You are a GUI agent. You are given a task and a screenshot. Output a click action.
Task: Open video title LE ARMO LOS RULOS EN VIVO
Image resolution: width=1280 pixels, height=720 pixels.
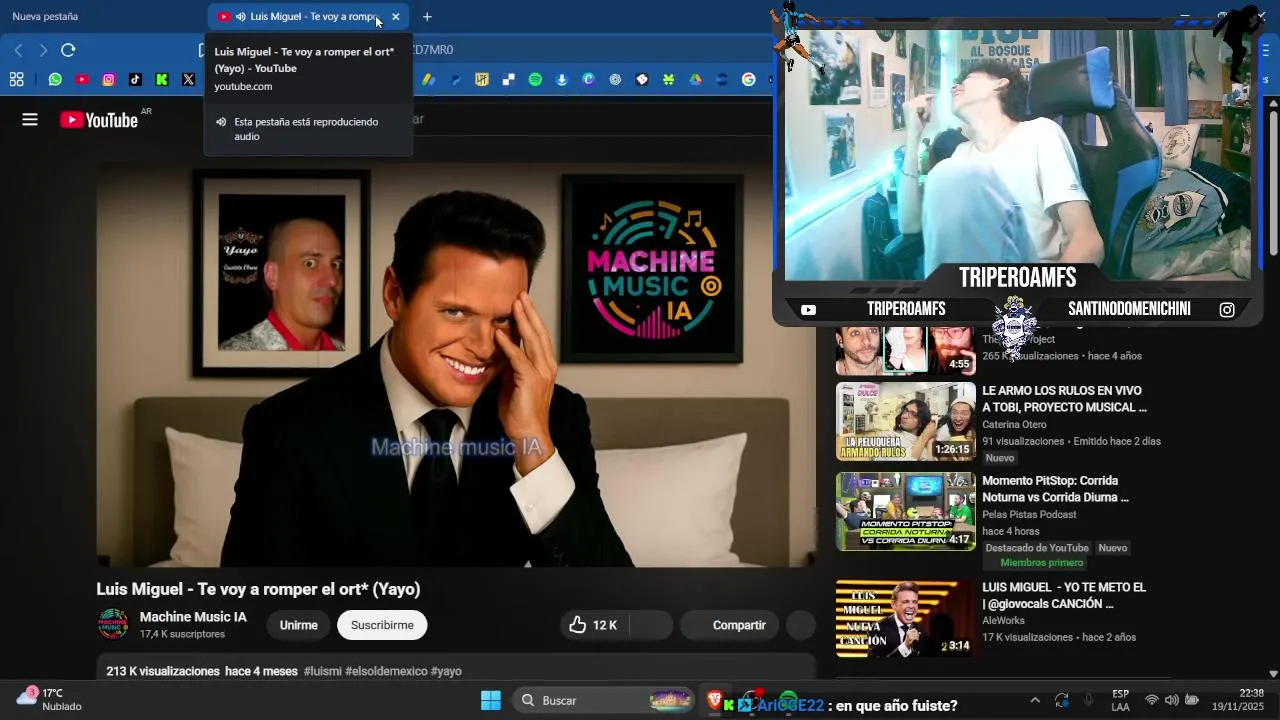(1064, 399)
